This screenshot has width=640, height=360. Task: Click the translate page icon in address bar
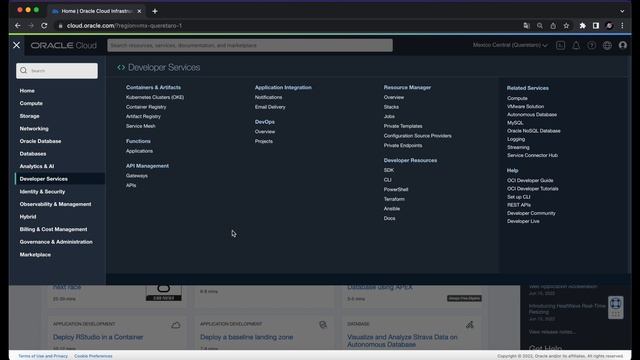527,26
